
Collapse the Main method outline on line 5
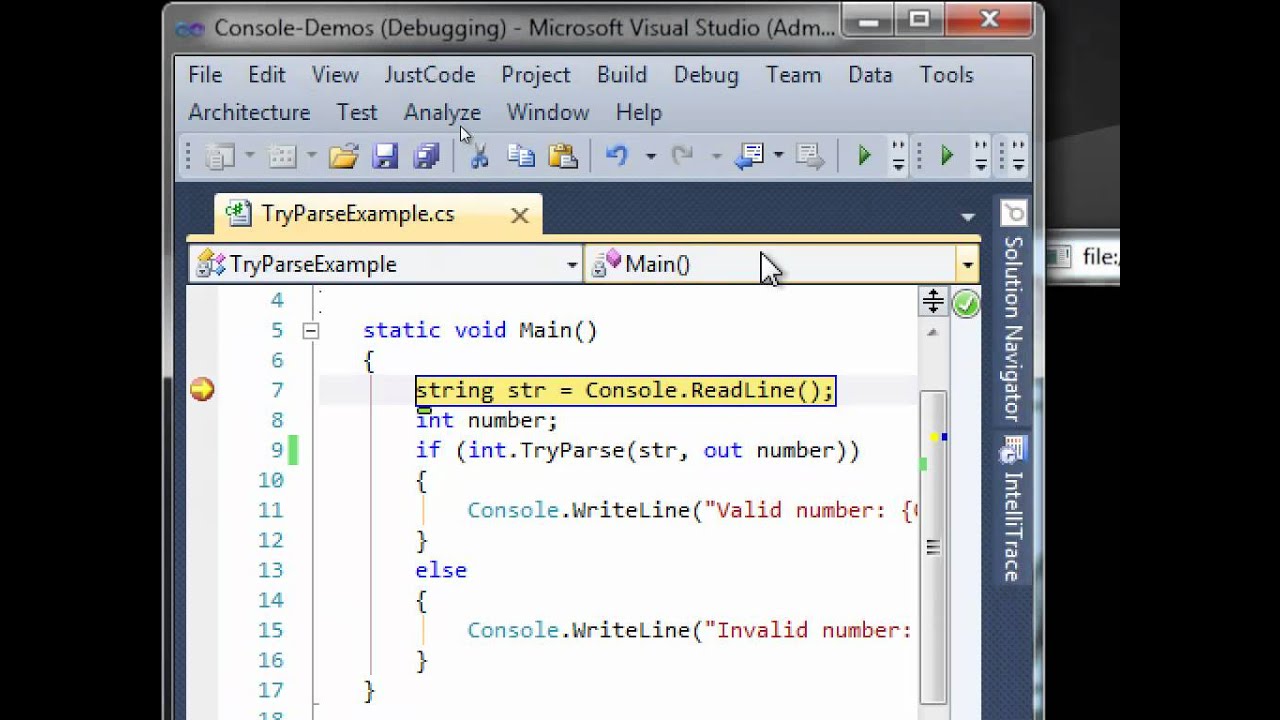click(x=311, y=331)
